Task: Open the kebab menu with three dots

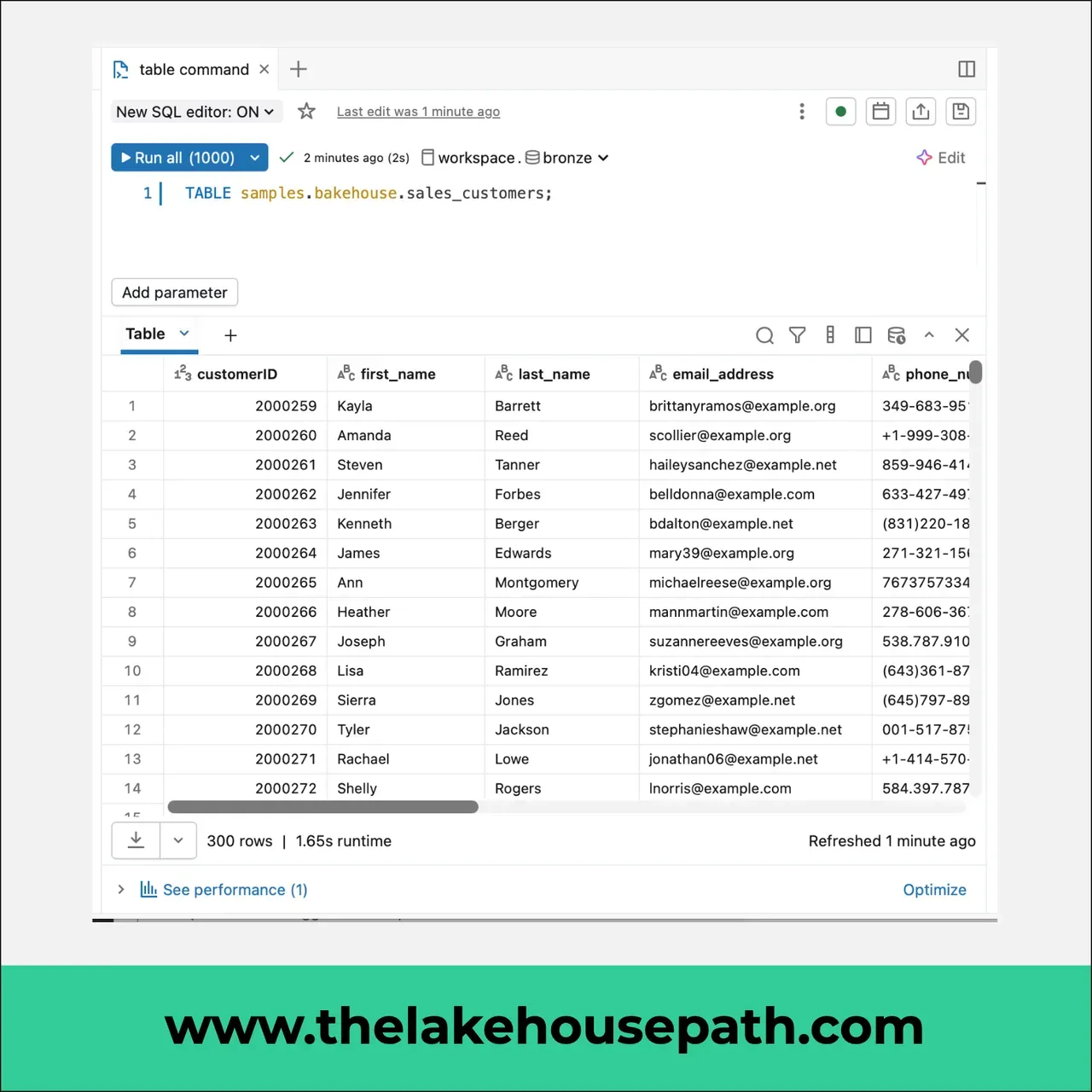Action: pyautogui.click(x=802, y=112)
